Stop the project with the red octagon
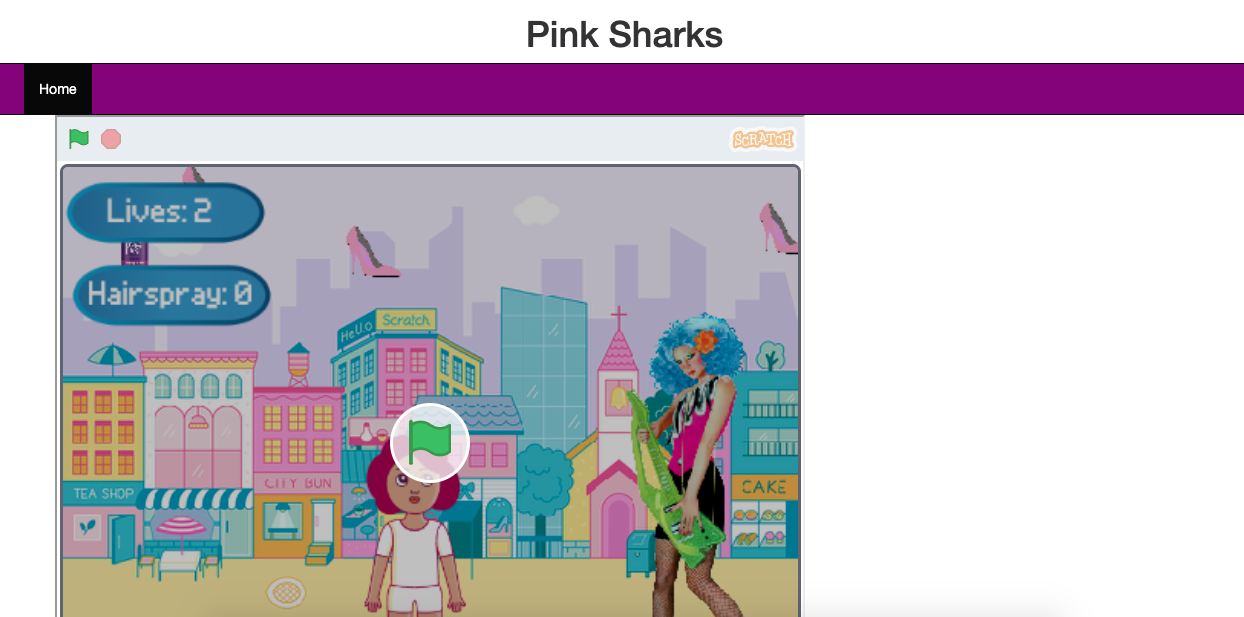The width and height of the screenshot is (1244, 617). click(111, 139)
